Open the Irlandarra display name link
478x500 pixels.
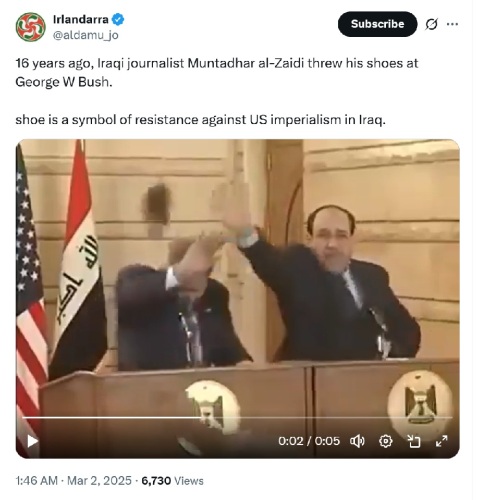[81, 19]
